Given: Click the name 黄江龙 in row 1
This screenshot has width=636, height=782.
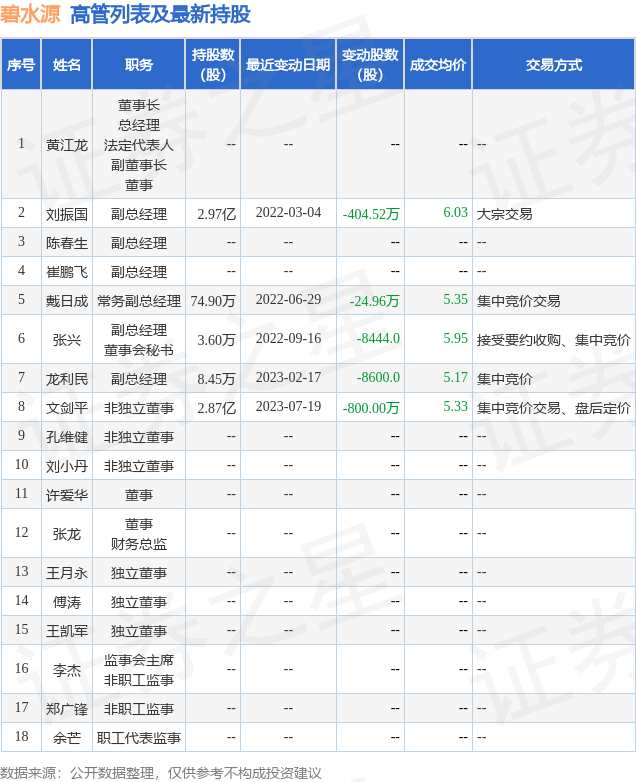Looking at the screenshot, I should 67,145.
